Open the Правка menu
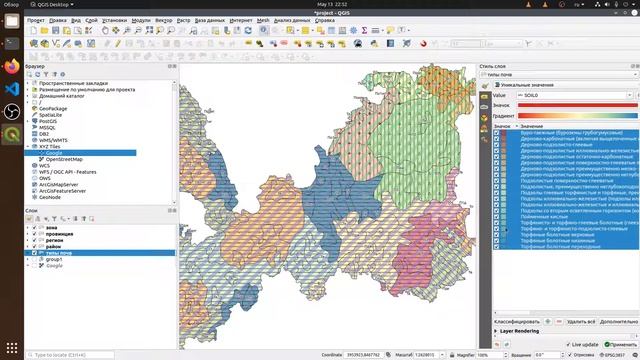The width and height of the screenshot is (640, 360). tap(58, 20)
